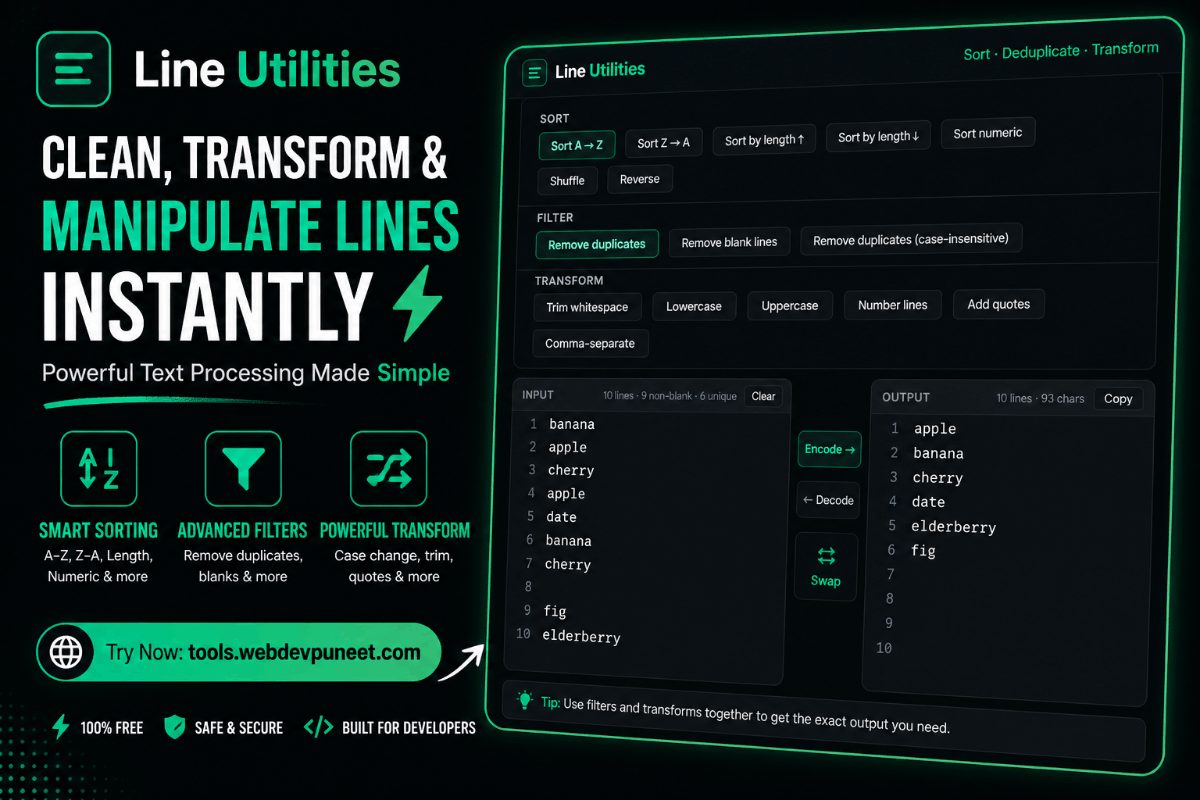Clear the input panel
1200x800 pixels.
(763, 396)
